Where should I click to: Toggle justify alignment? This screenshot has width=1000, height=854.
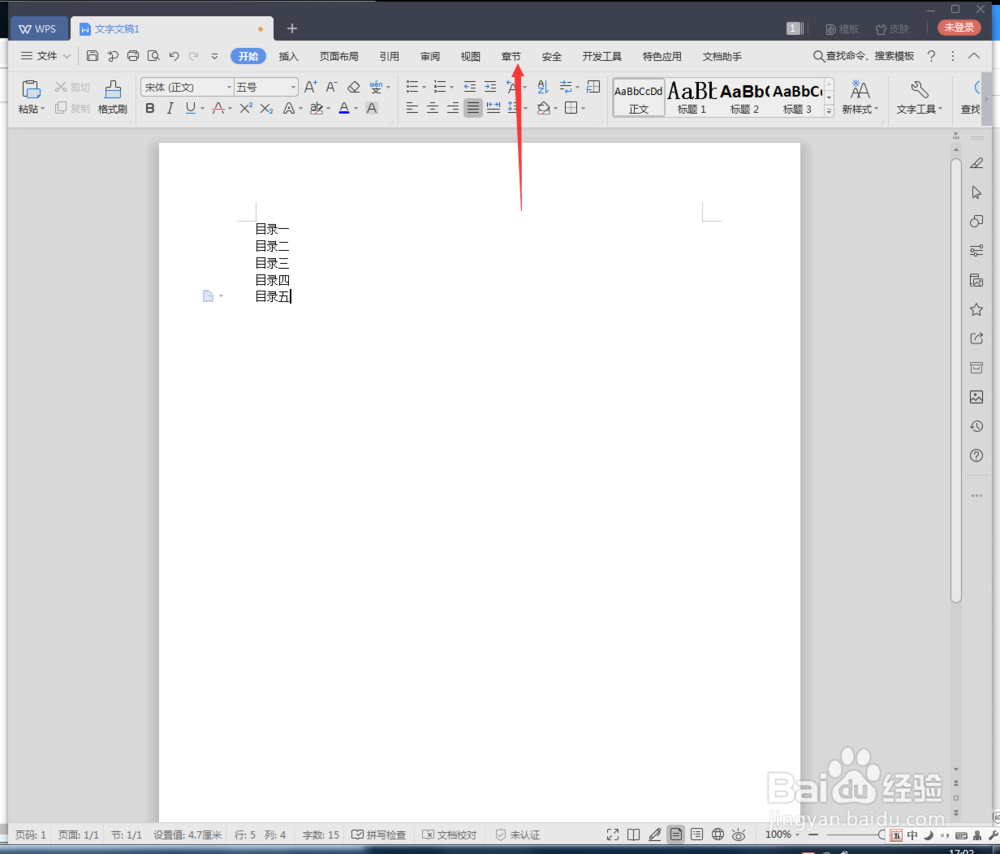click(x=473, y=108)
